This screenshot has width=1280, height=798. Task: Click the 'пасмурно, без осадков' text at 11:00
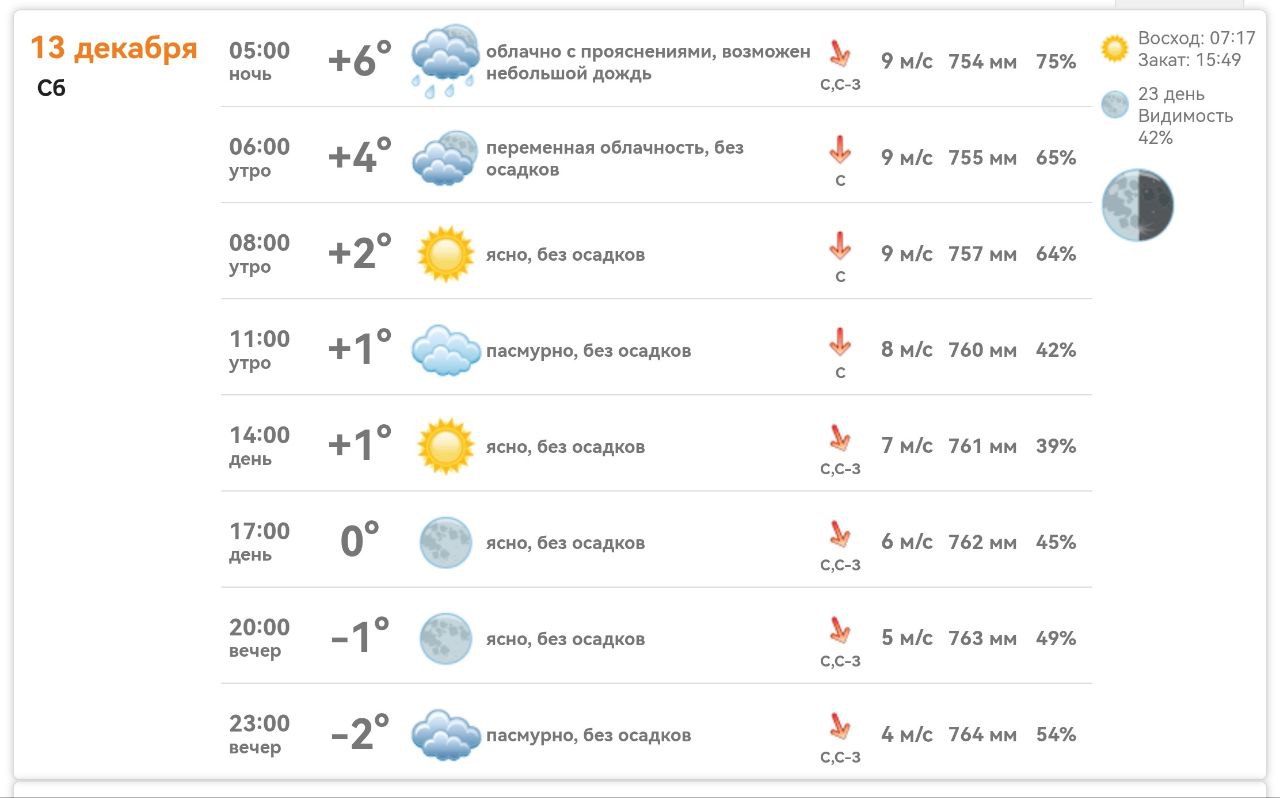point(588,351)
